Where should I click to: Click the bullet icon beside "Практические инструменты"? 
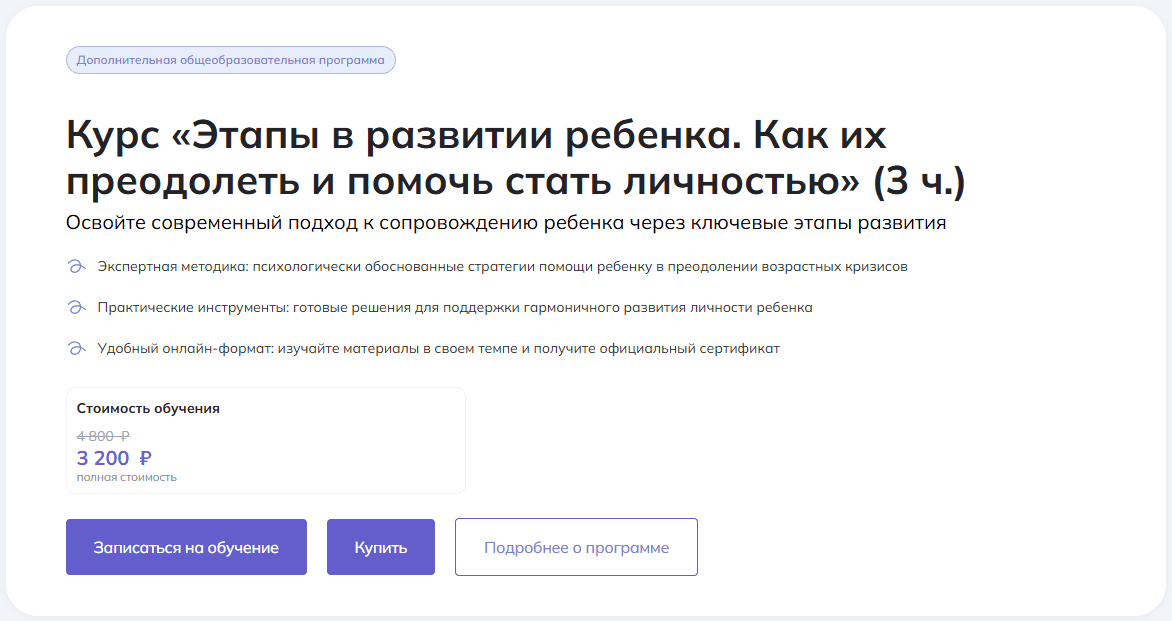tap(76, 308)
